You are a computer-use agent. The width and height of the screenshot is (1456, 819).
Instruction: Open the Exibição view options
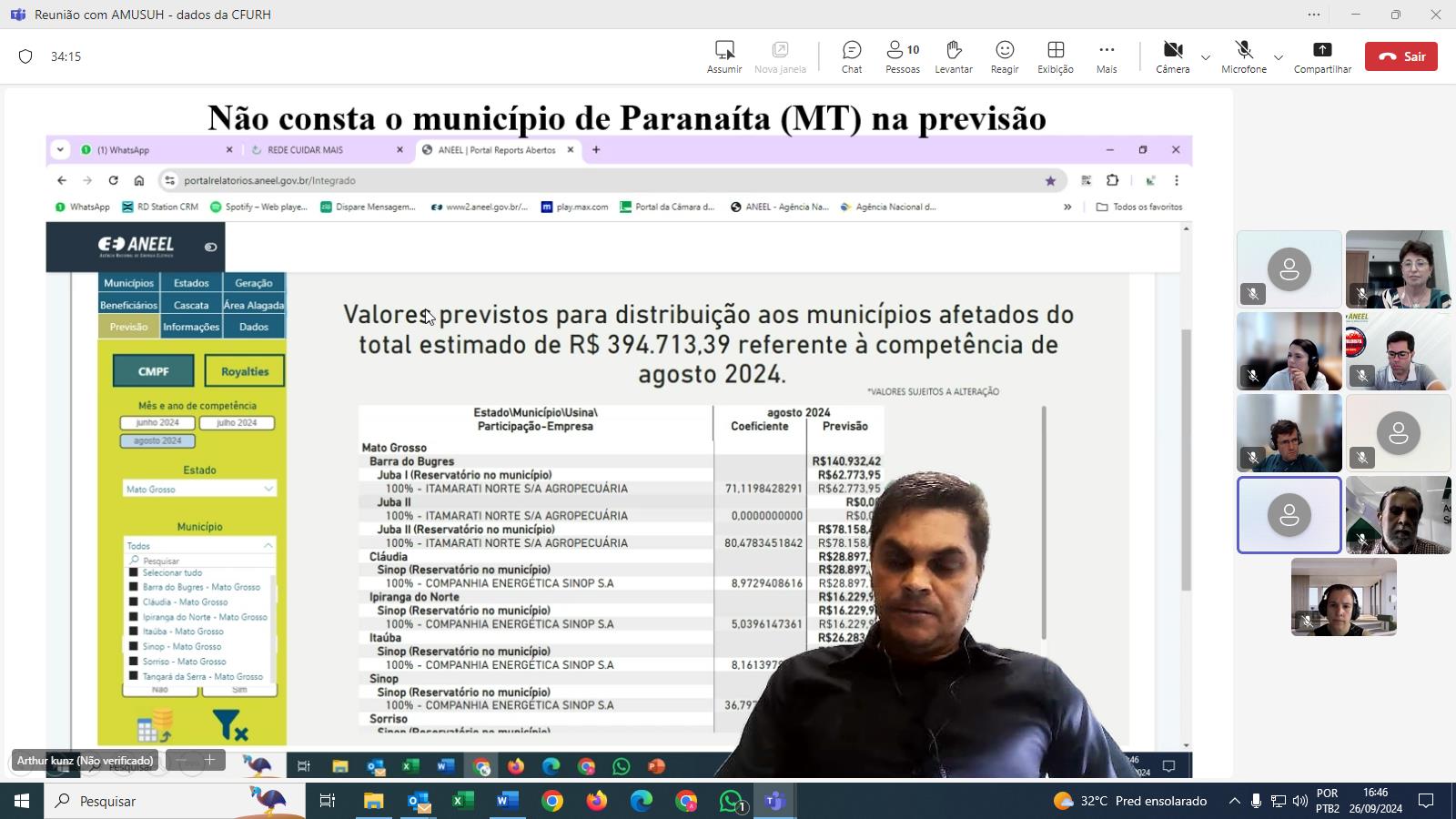click(1056, 50)
